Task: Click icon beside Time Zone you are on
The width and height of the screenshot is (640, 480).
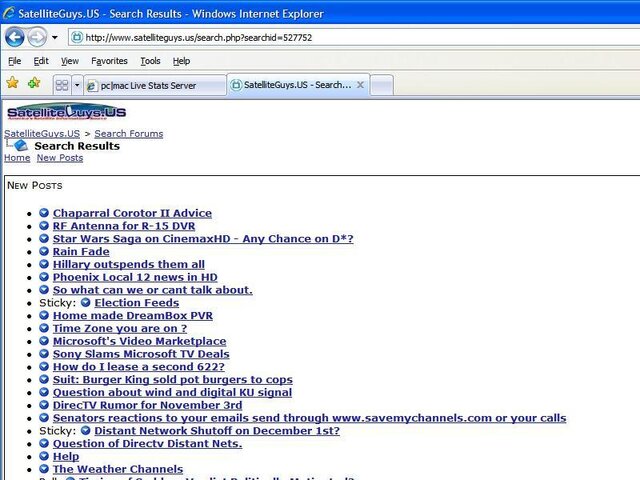Action: [x=44, y=328]
